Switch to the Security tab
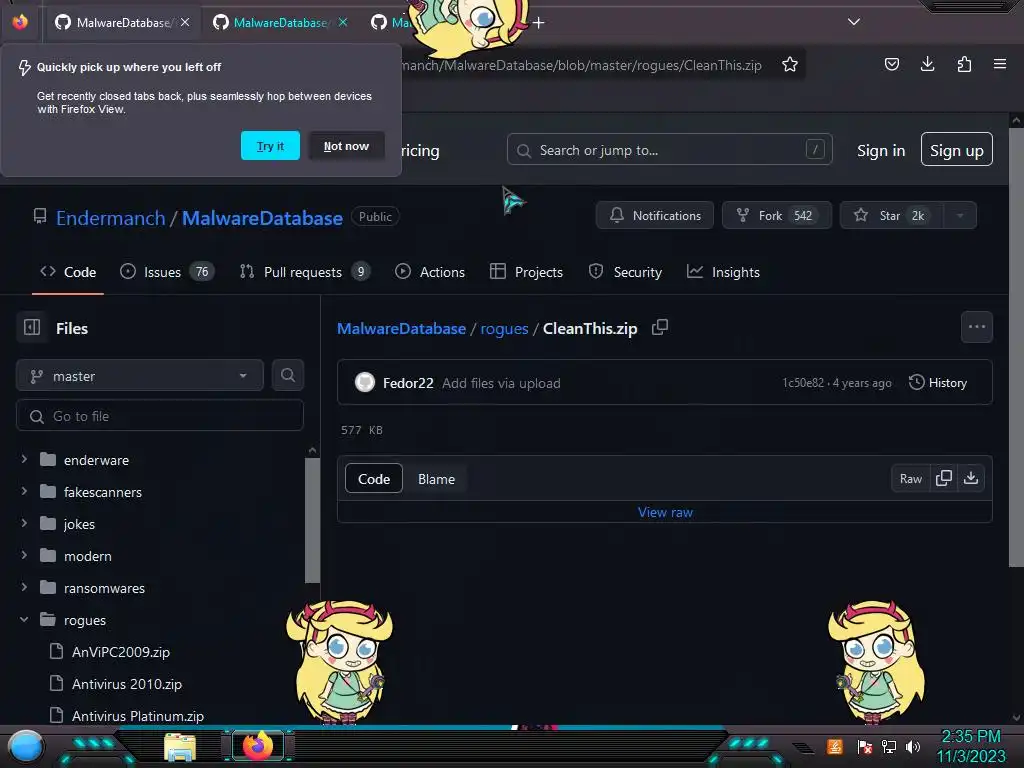Screen dimensions: 1024x768 pos(625,272)
